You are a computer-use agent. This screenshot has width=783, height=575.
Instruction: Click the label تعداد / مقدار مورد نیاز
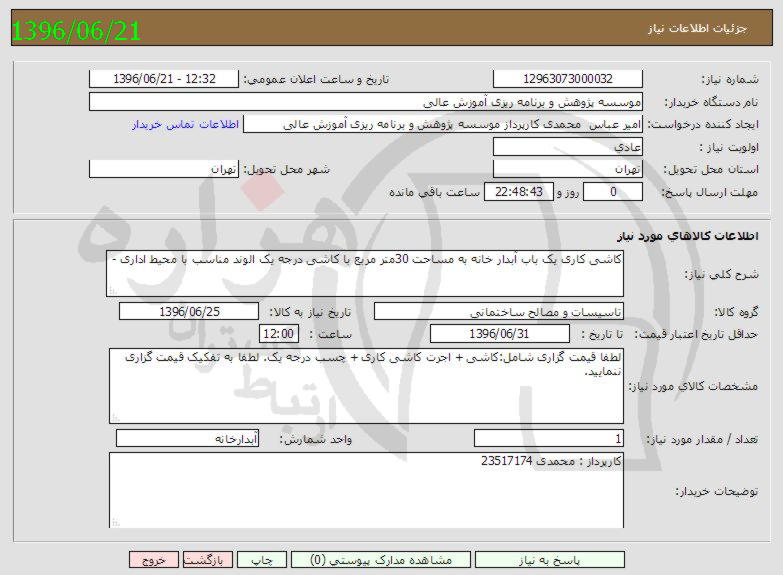(x=702, y=439)
